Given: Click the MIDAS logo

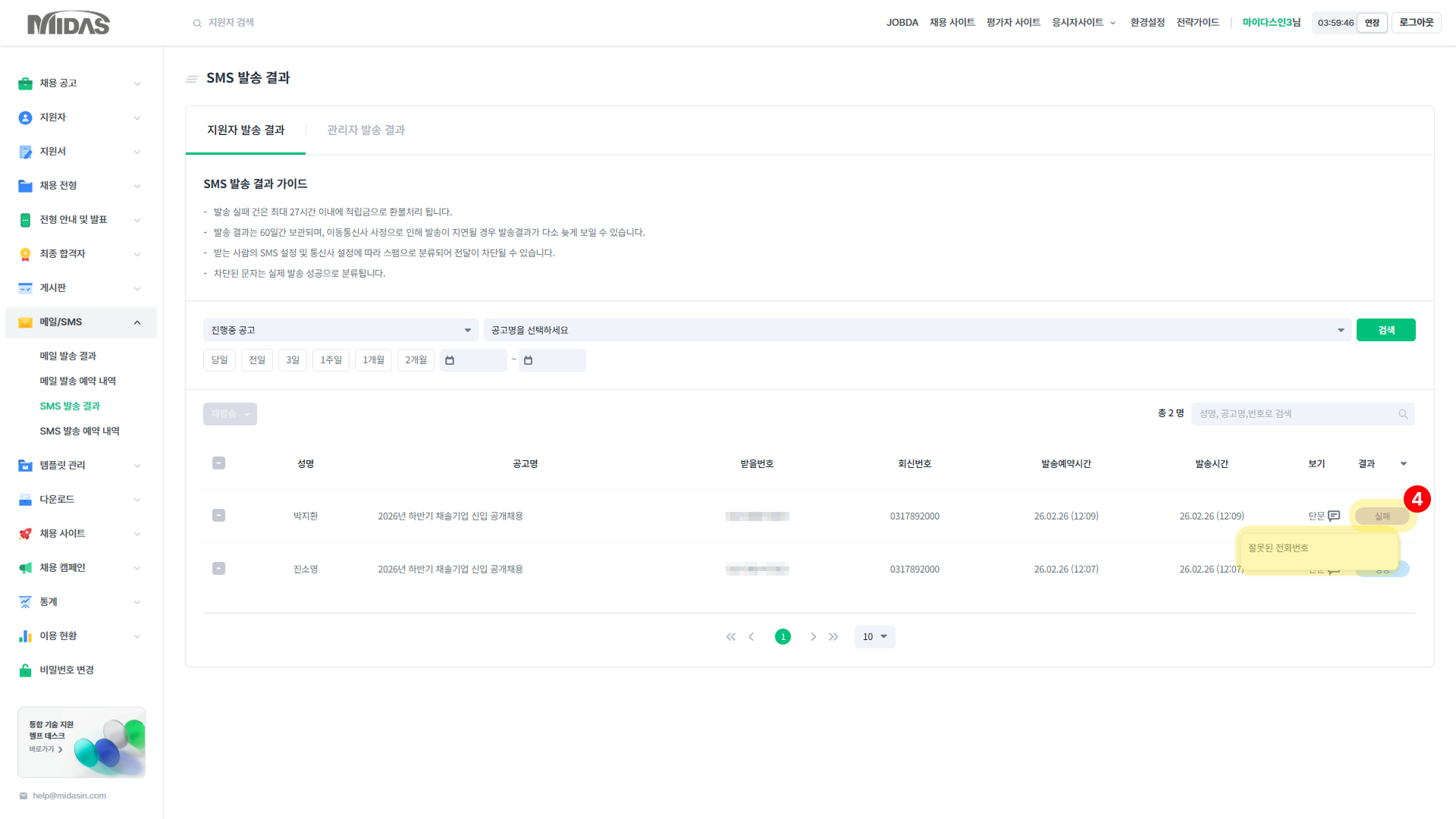Looking at the screenshot, I should (68, 23).
